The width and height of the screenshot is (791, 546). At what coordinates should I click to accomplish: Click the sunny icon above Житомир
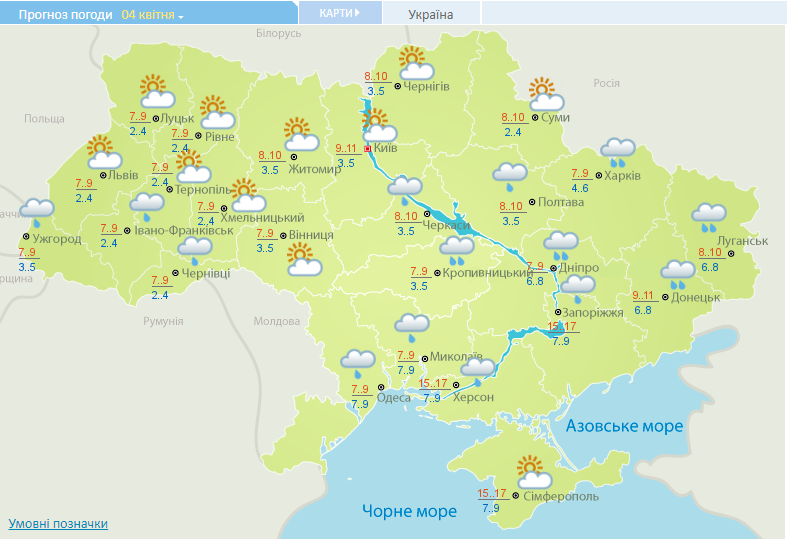point(299,132)
